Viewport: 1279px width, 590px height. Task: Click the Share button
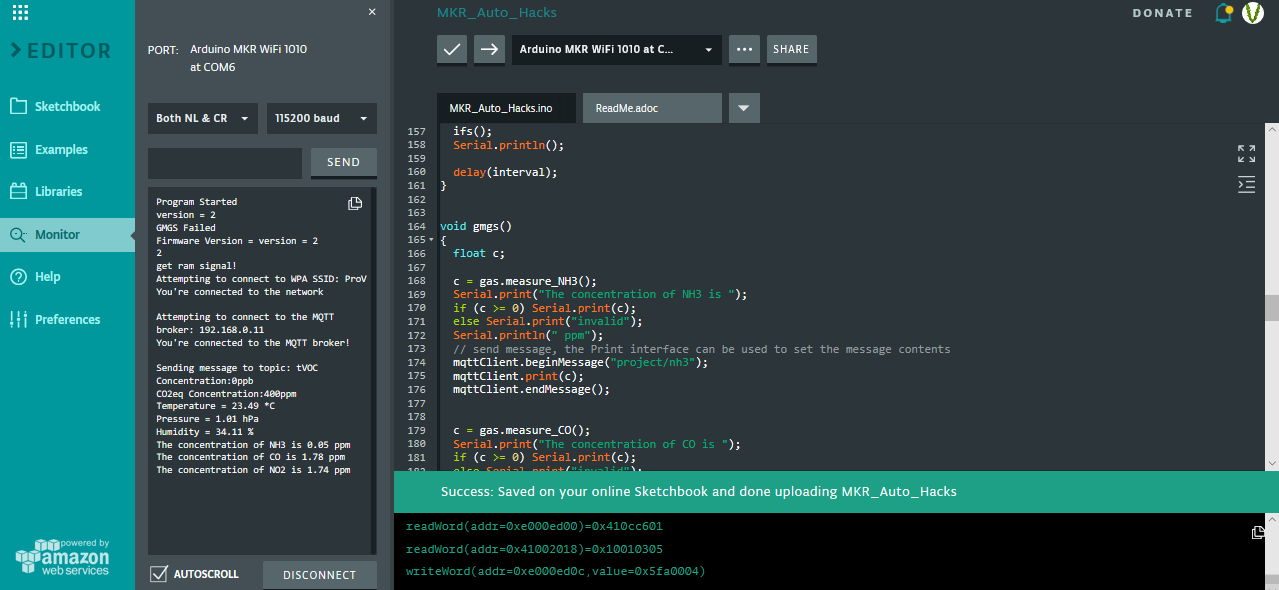791,49
